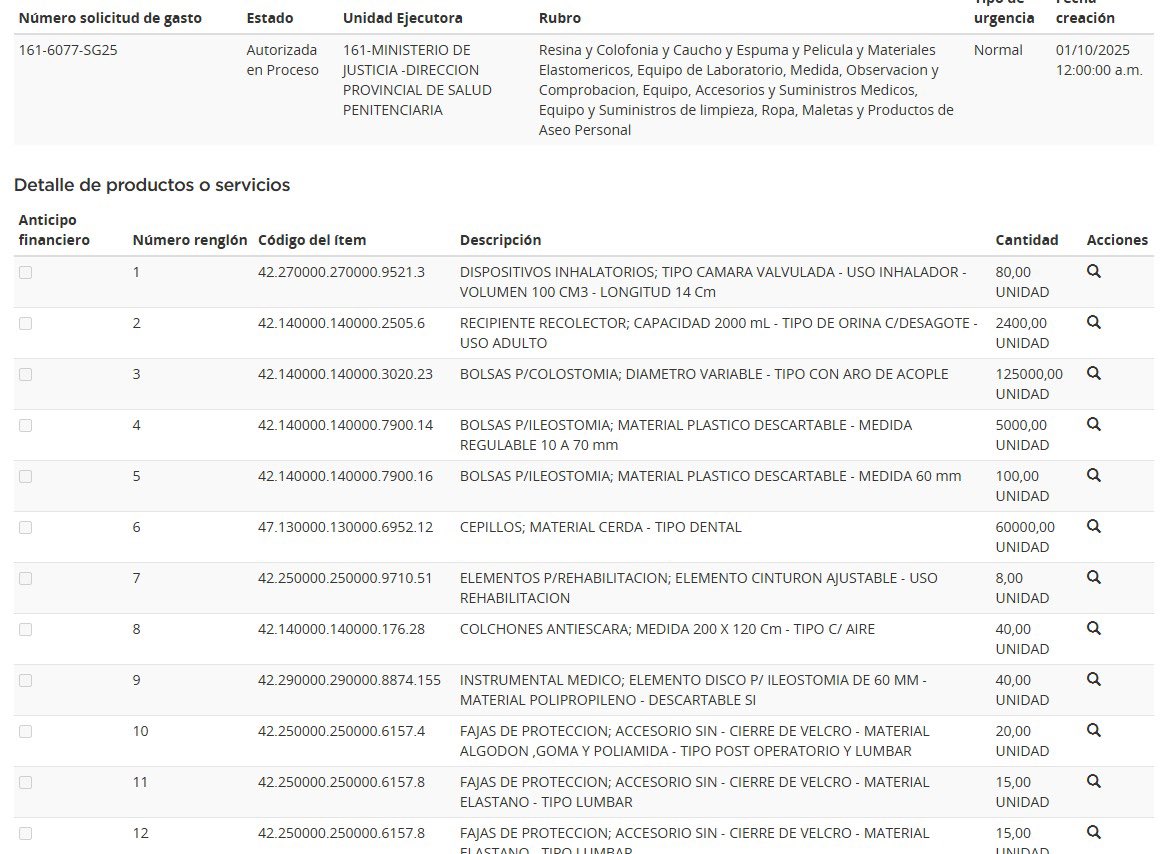The width and height of the screenshot is (1167, 854).
Task: Click item code 42.140000.140000.3020.23
Action: coord(345,374)
